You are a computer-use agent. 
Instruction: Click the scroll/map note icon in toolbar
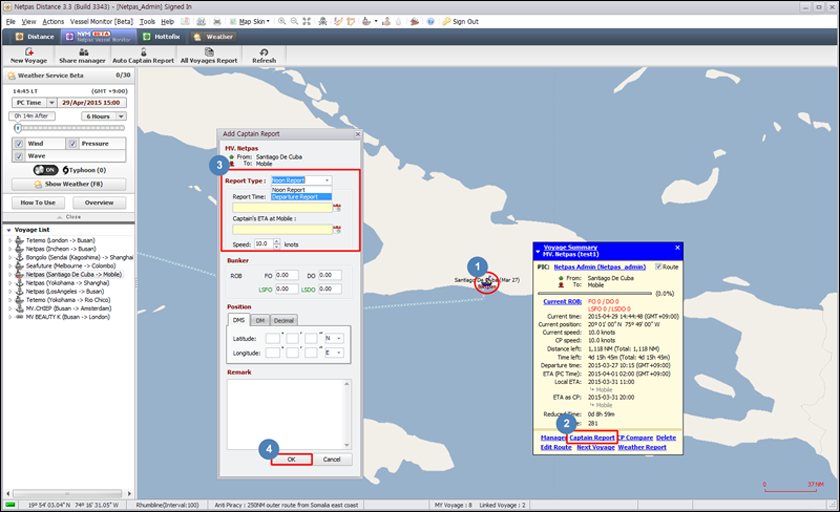tap(351, 21)
